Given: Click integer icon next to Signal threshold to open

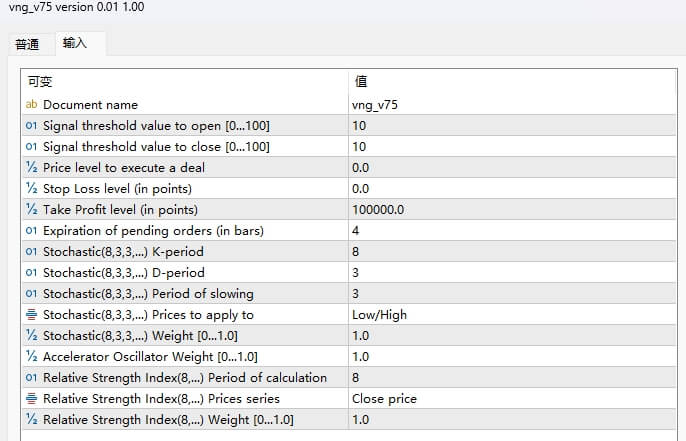Looking at the screenshot, I should (31, 126).
